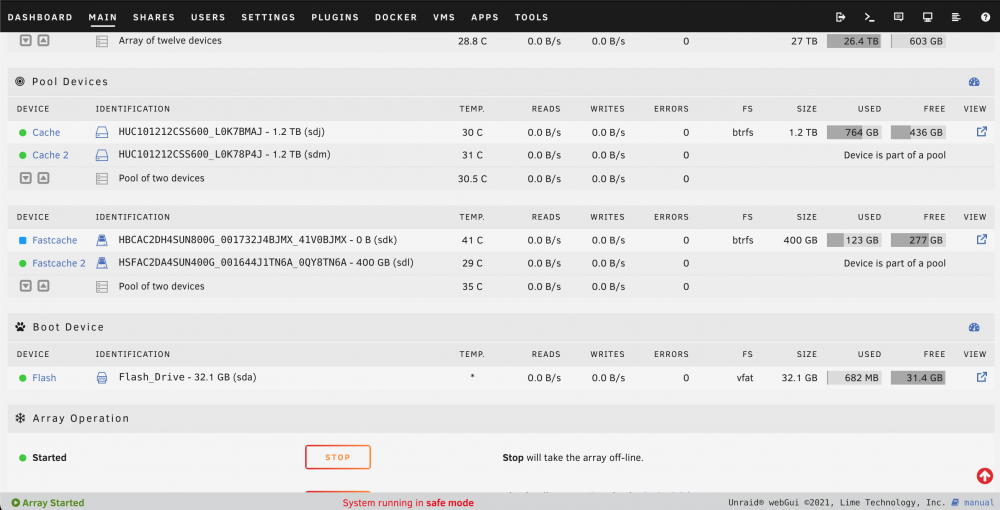Click Cache free 436 GB bar
Image resolution: width=1000 pixels, height=510 pixels.
point(918,133)
